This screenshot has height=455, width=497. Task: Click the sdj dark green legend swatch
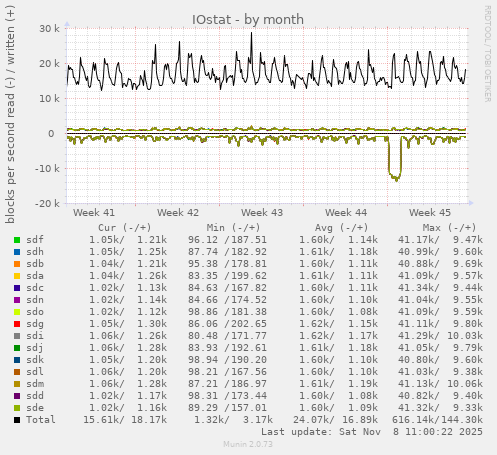coord(17,348)
